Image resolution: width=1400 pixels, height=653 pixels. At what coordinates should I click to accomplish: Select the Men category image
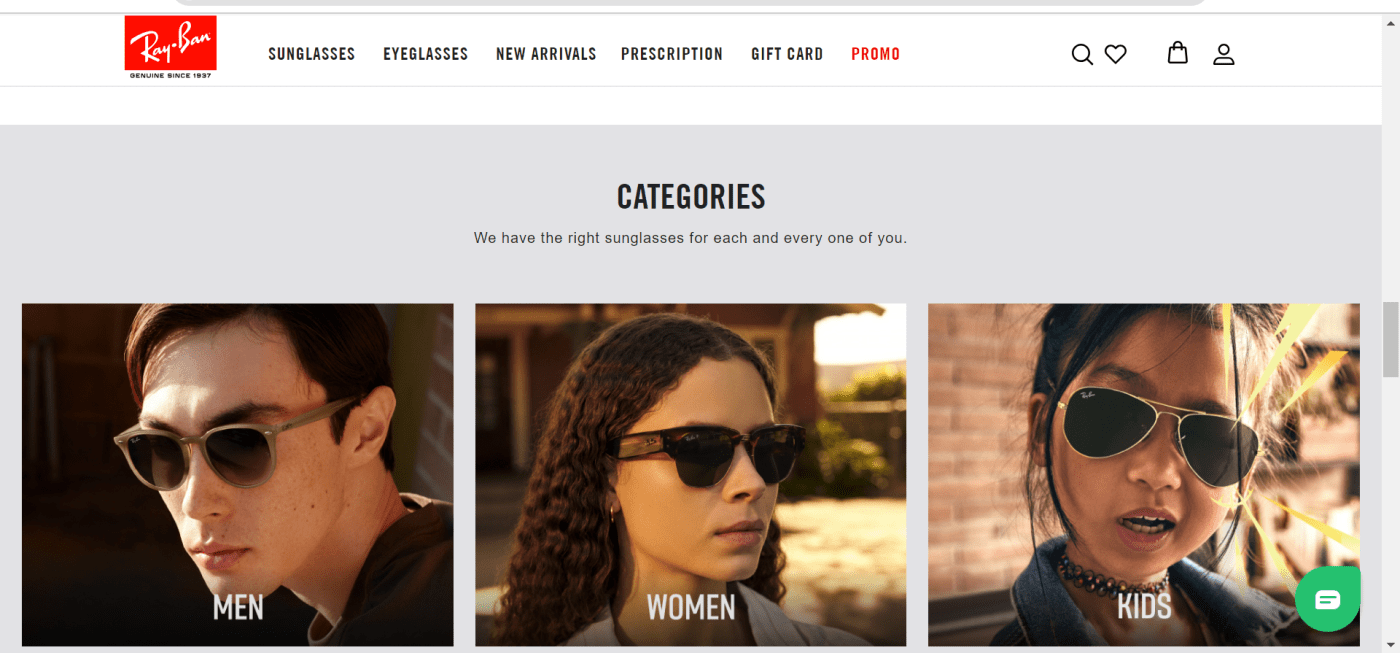[x=238, y=475]
